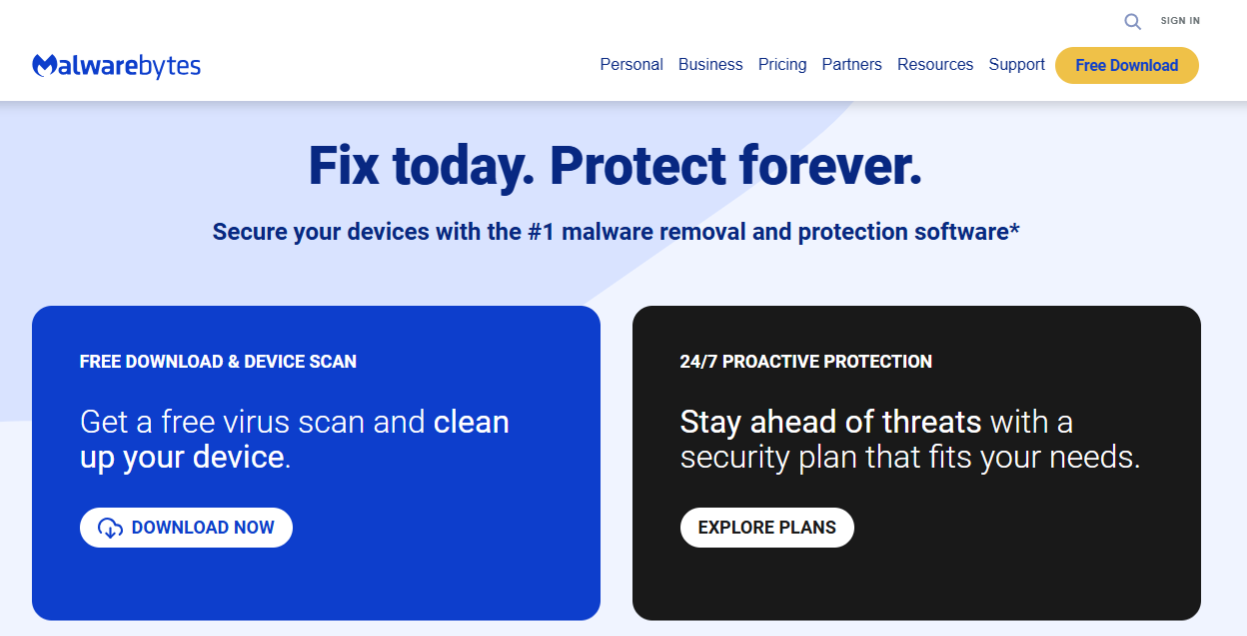Select Support in navigation bar

coord(1017,65)
